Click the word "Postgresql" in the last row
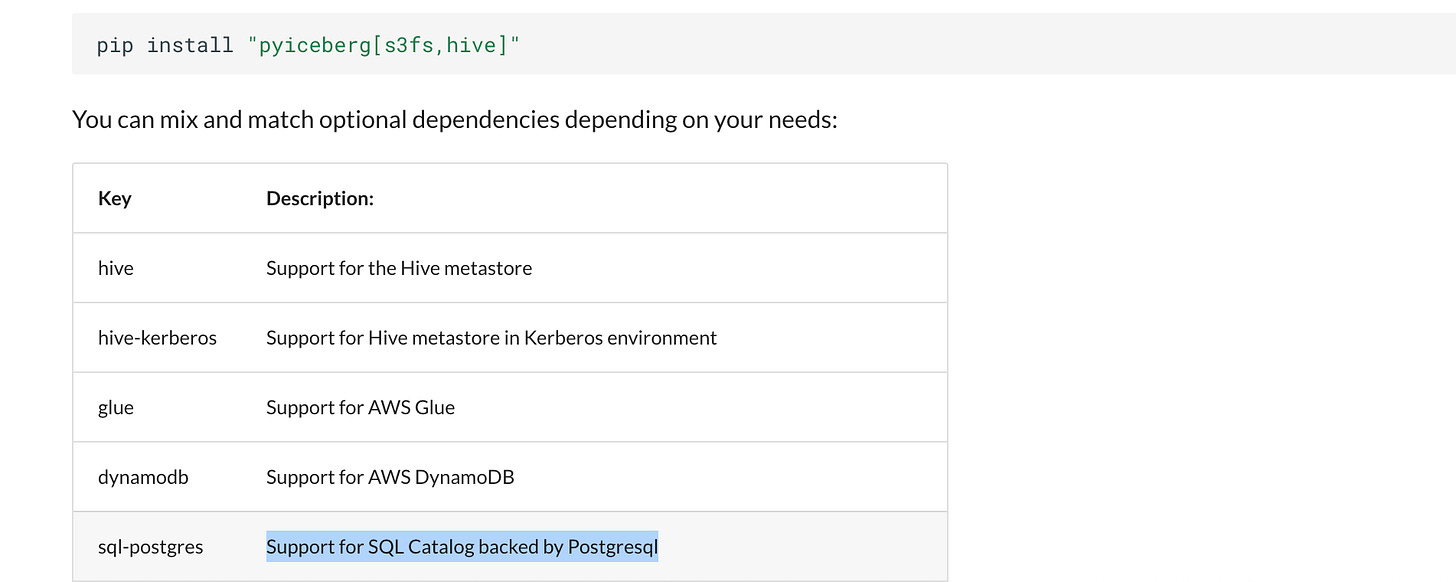The image size is (1456, 582). (613, 547)
